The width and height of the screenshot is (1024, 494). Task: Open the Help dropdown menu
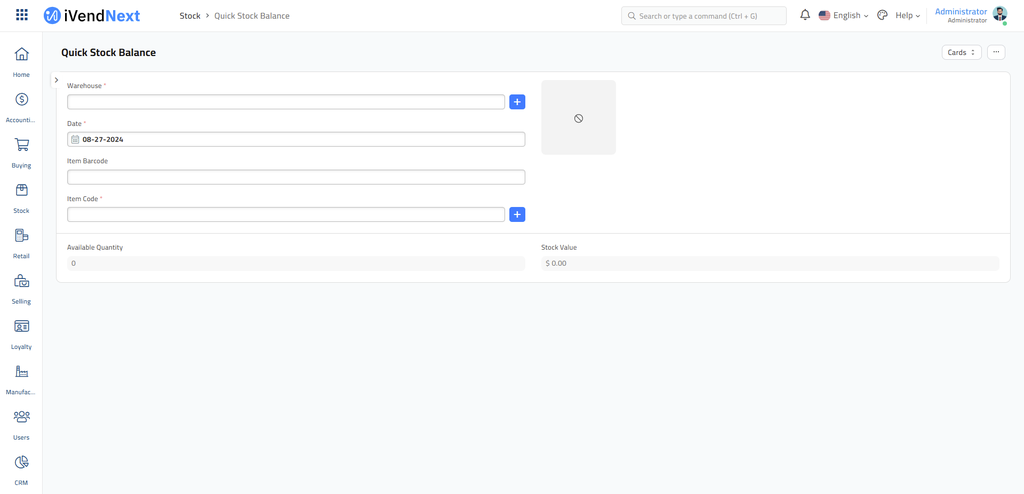(907, 16)
